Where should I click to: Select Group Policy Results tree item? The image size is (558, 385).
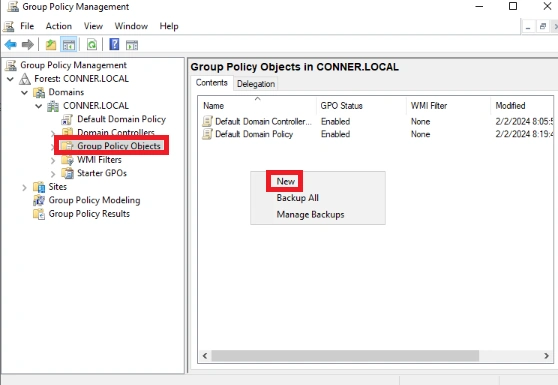[x=89, y=214]
